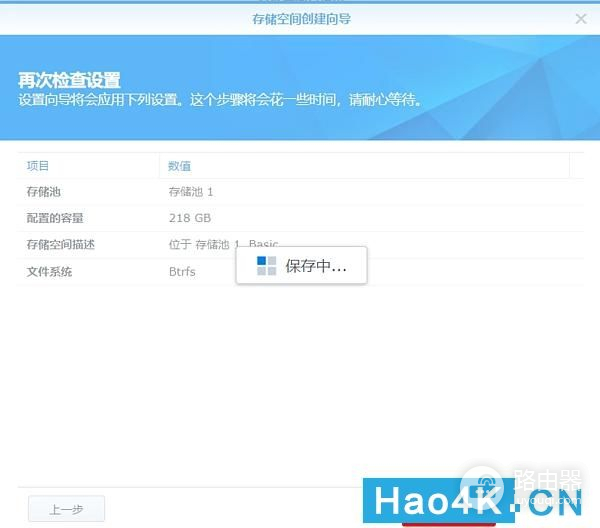Select the 文件系统 row label
Image resolution: width=600 pixels, height=528 pixels.
49,272
